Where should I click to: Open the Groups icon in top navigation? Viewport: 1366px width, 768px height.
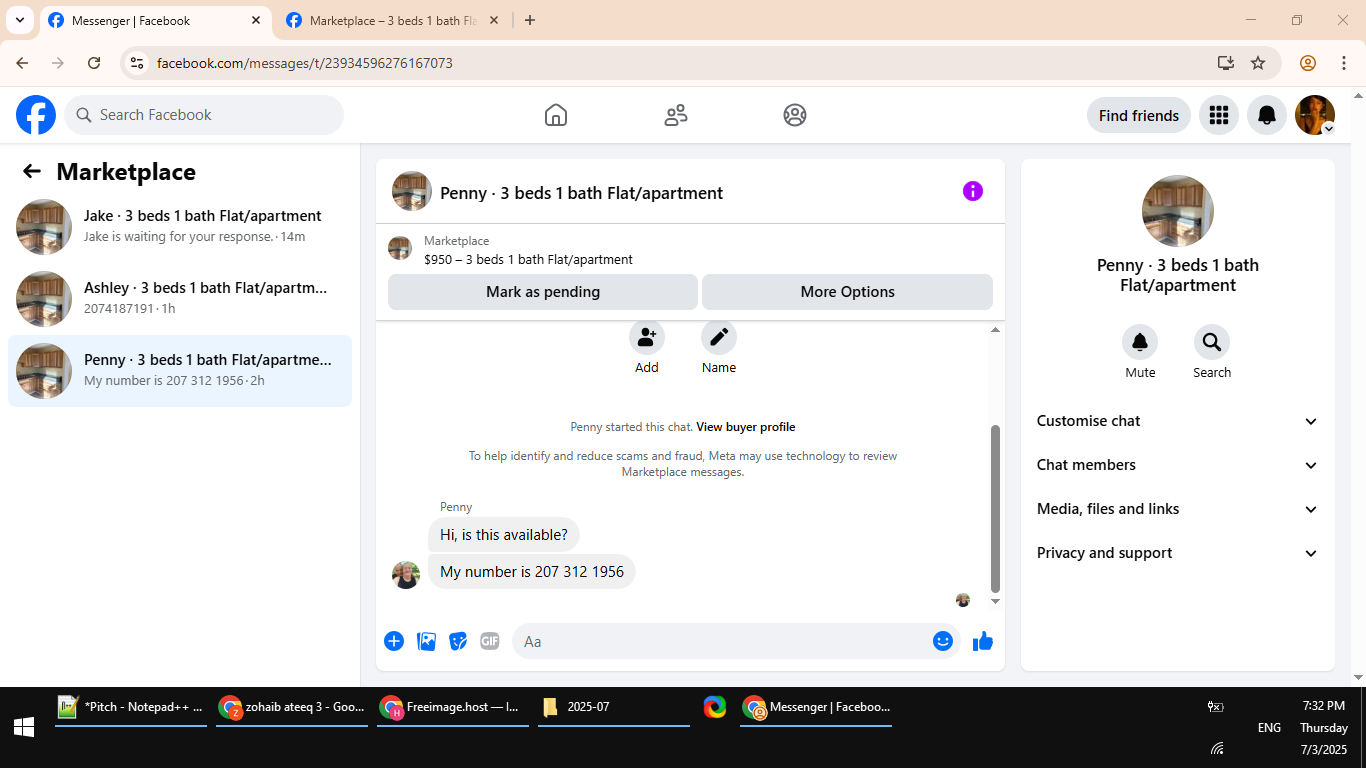[x=795, y=115]
